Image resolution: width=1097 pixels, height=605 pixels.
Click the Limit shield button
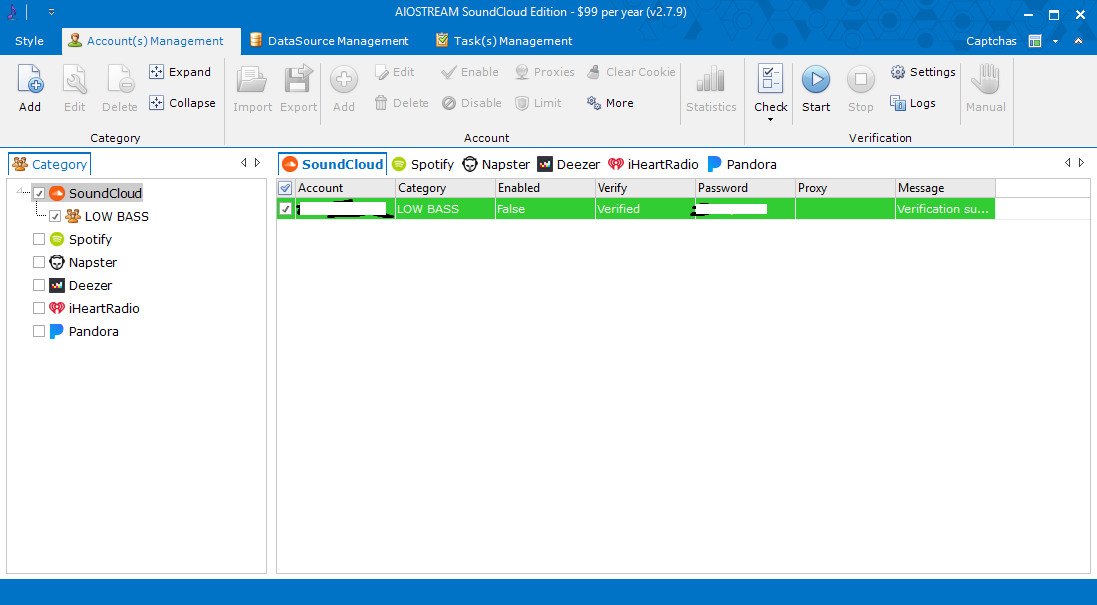coord(538,103)
